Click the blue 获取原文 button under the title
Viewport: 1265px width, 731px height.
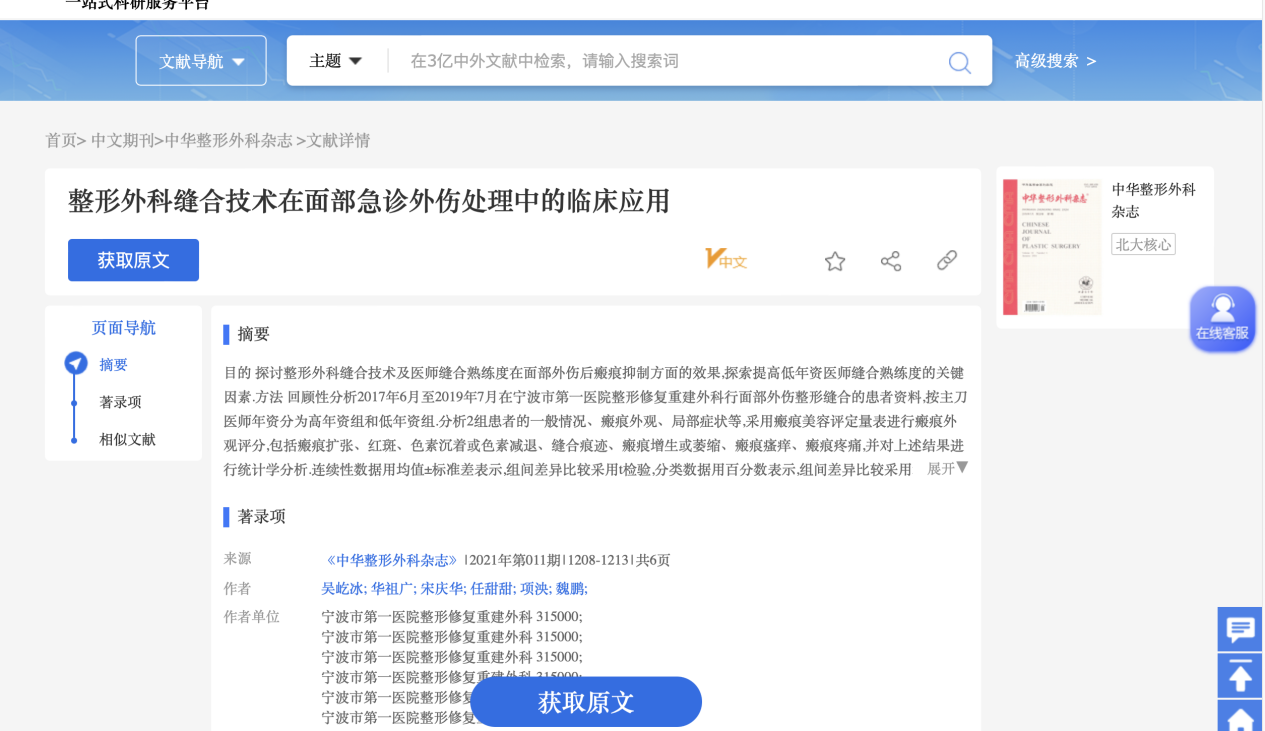point(133,260)
